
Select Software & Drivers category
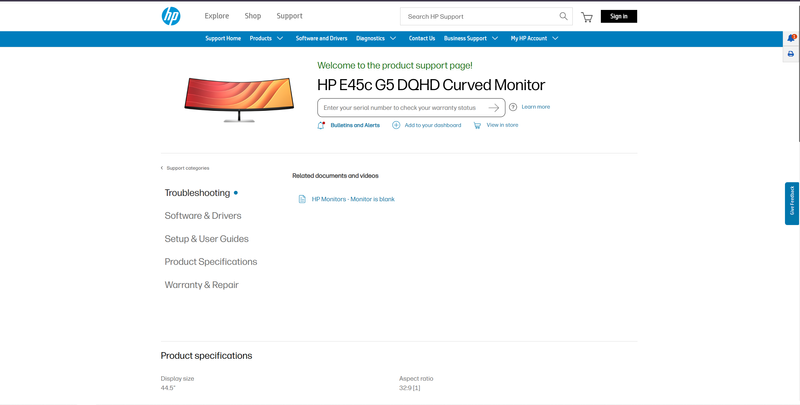[203, 216]
